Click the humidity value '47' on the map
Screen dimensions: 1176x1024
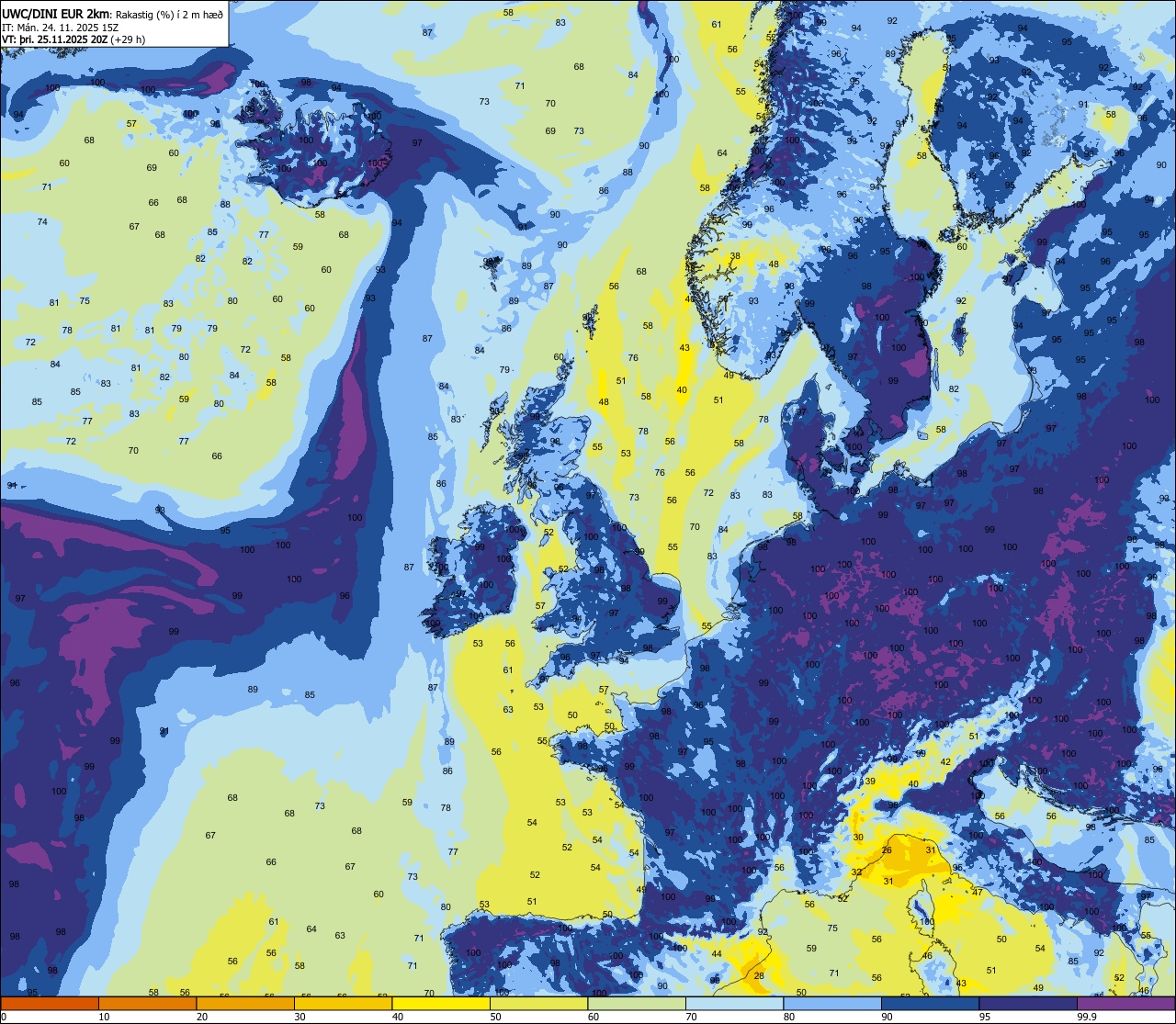click(x=978, y=893)
